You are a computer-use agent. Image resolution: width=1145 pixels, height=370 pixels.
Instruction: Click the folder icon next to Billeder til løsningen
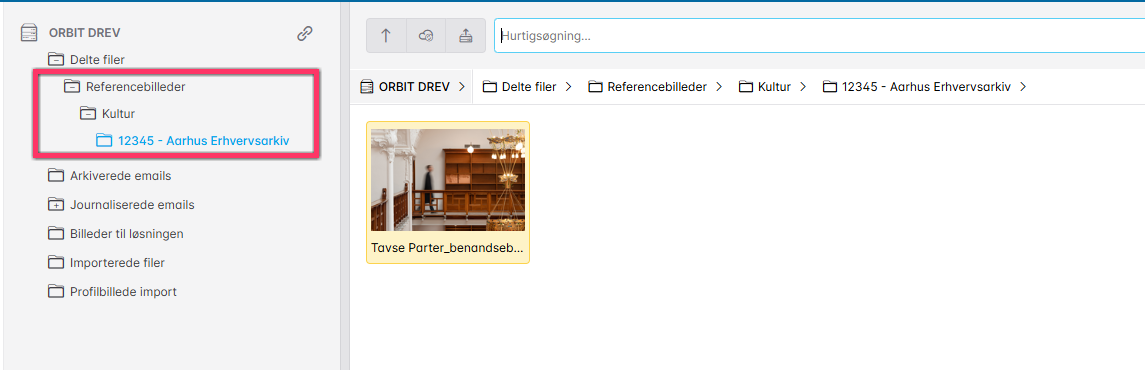(56, 234)
